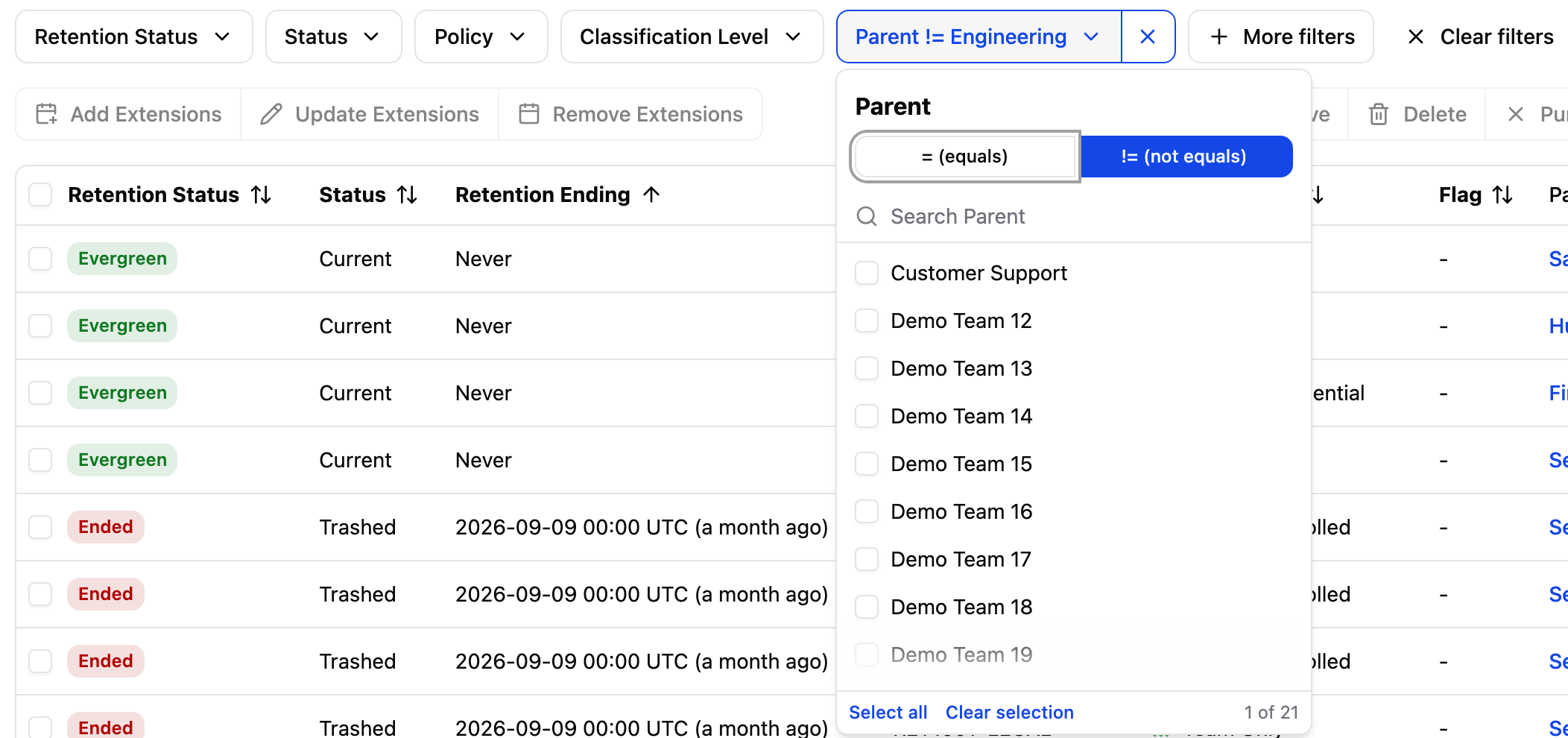This screenshot has width=1568, height=738.
Task: Click the Remove Extensions calendar icon
Action: pos(529,114)
